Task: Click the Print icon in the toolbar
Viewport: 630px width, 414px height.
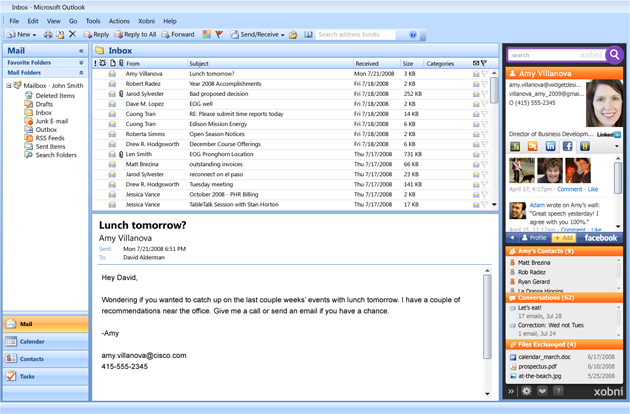Action: pos(45,35)
